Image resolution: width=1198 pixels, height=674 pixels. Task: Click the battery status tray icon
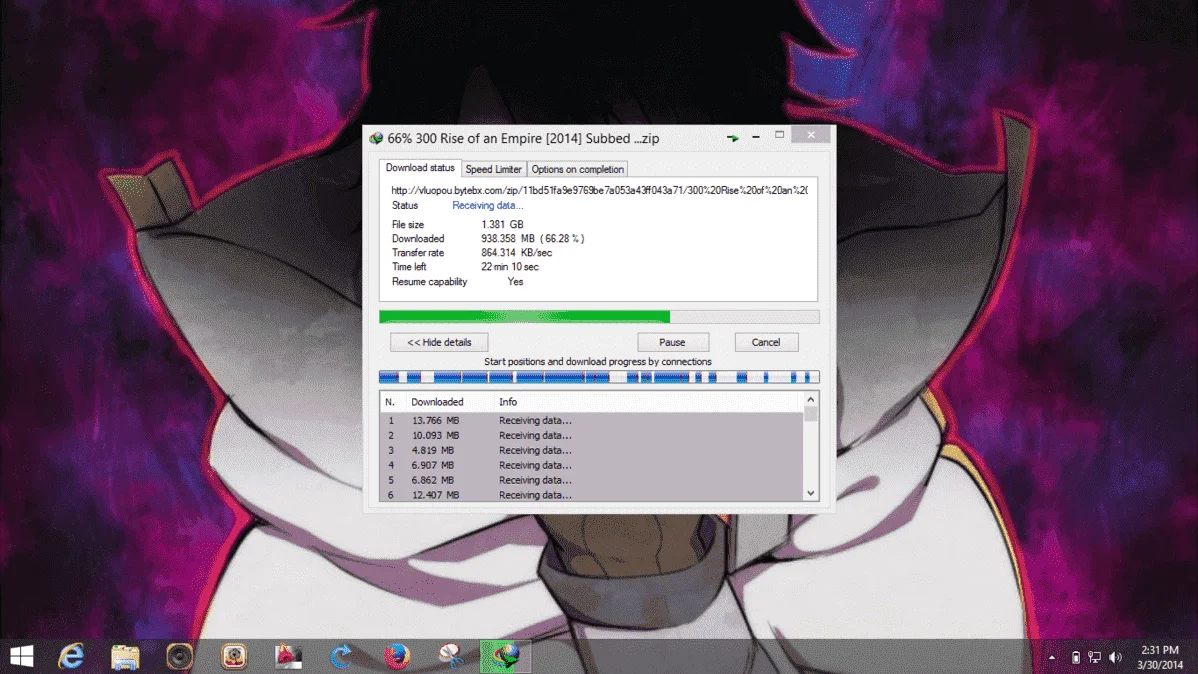click(x=1075, y=657)
